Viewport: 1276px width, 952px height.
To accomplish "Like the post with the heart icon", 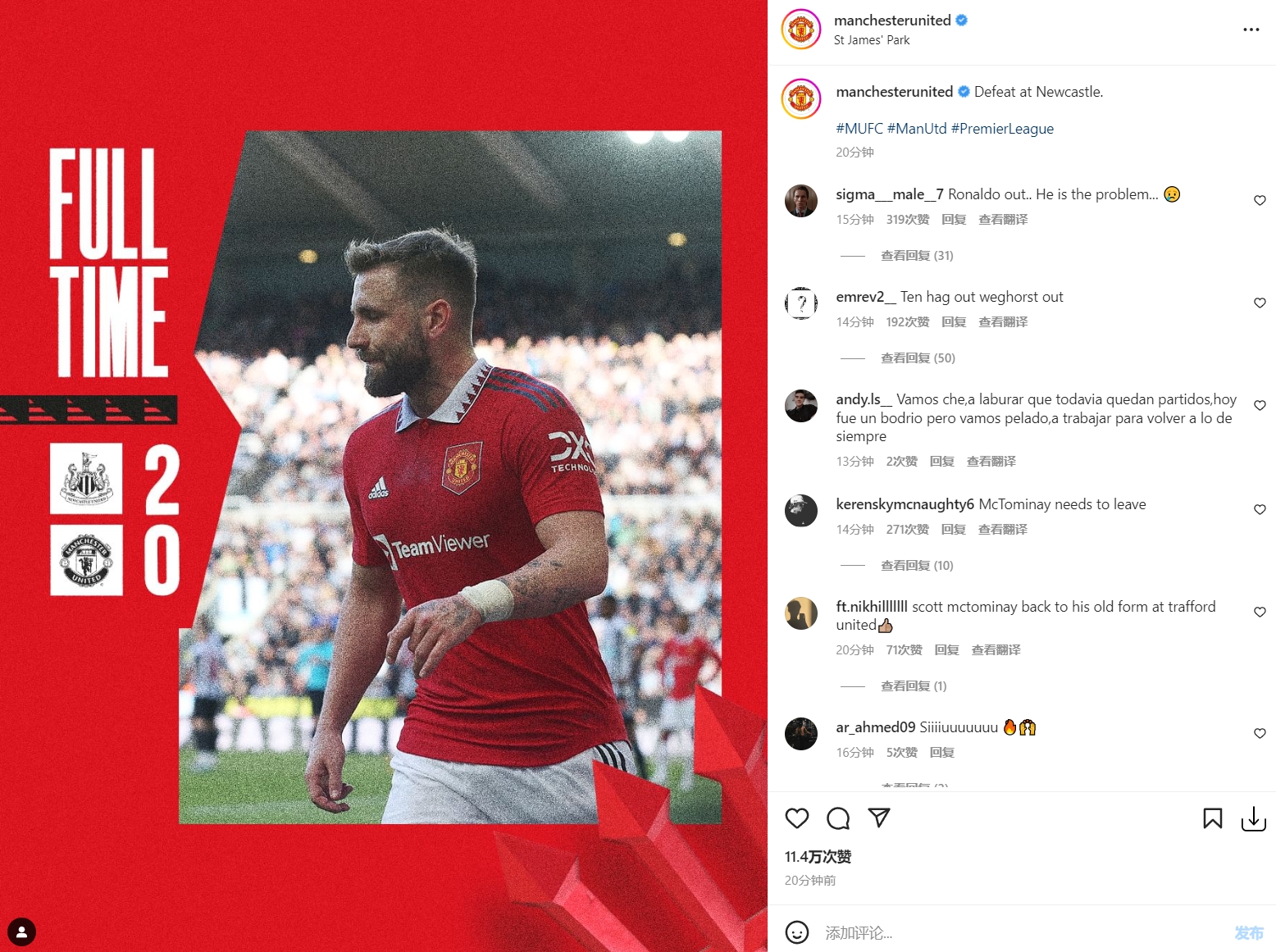I will click(796, 818).
